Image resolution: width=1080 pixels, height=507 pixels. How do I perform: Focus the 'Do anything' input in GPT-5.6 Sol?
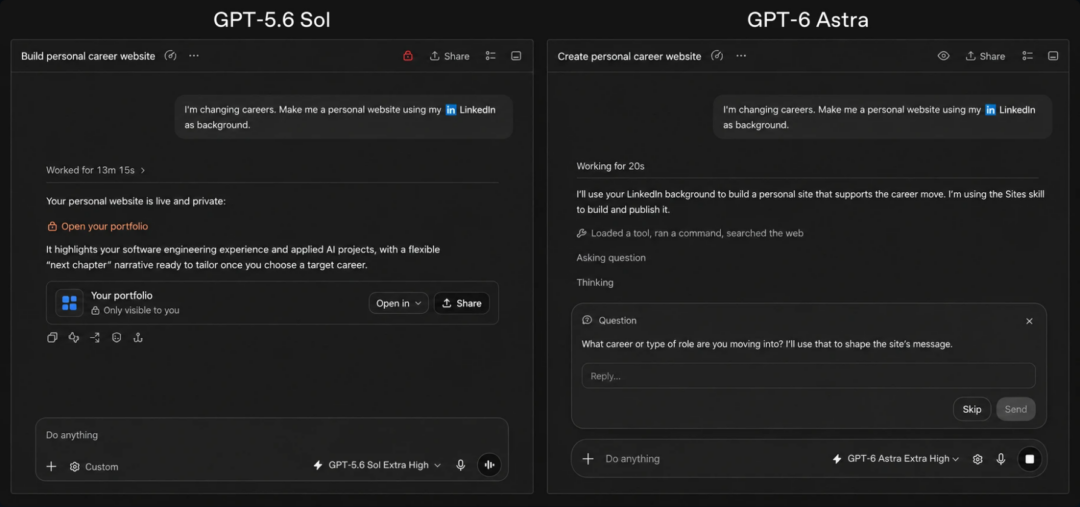coord(272,435)
